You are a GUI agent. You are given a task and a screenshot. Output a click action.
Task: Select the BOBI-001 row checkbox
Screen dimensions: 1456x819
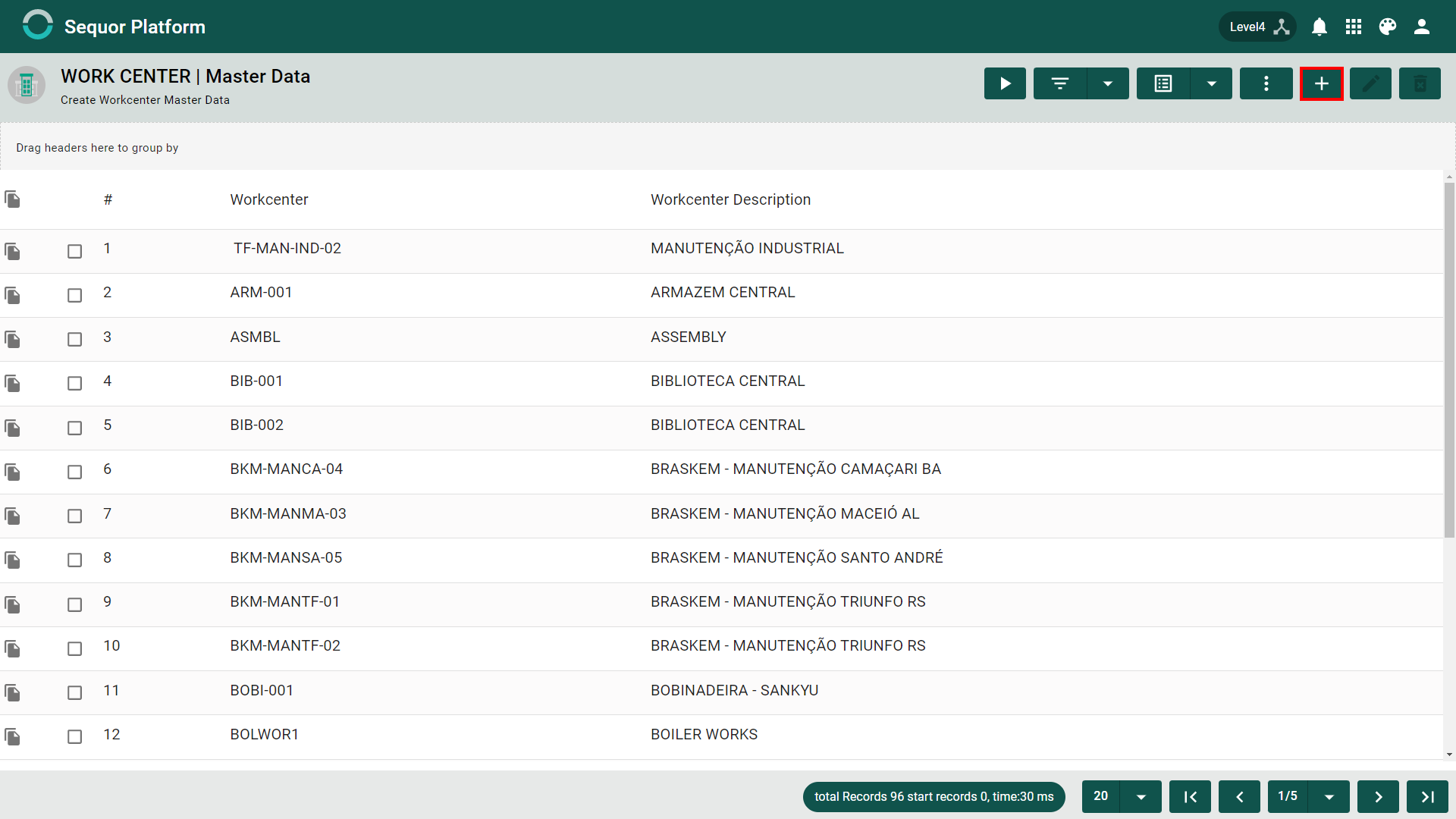(x=74, y=692)
